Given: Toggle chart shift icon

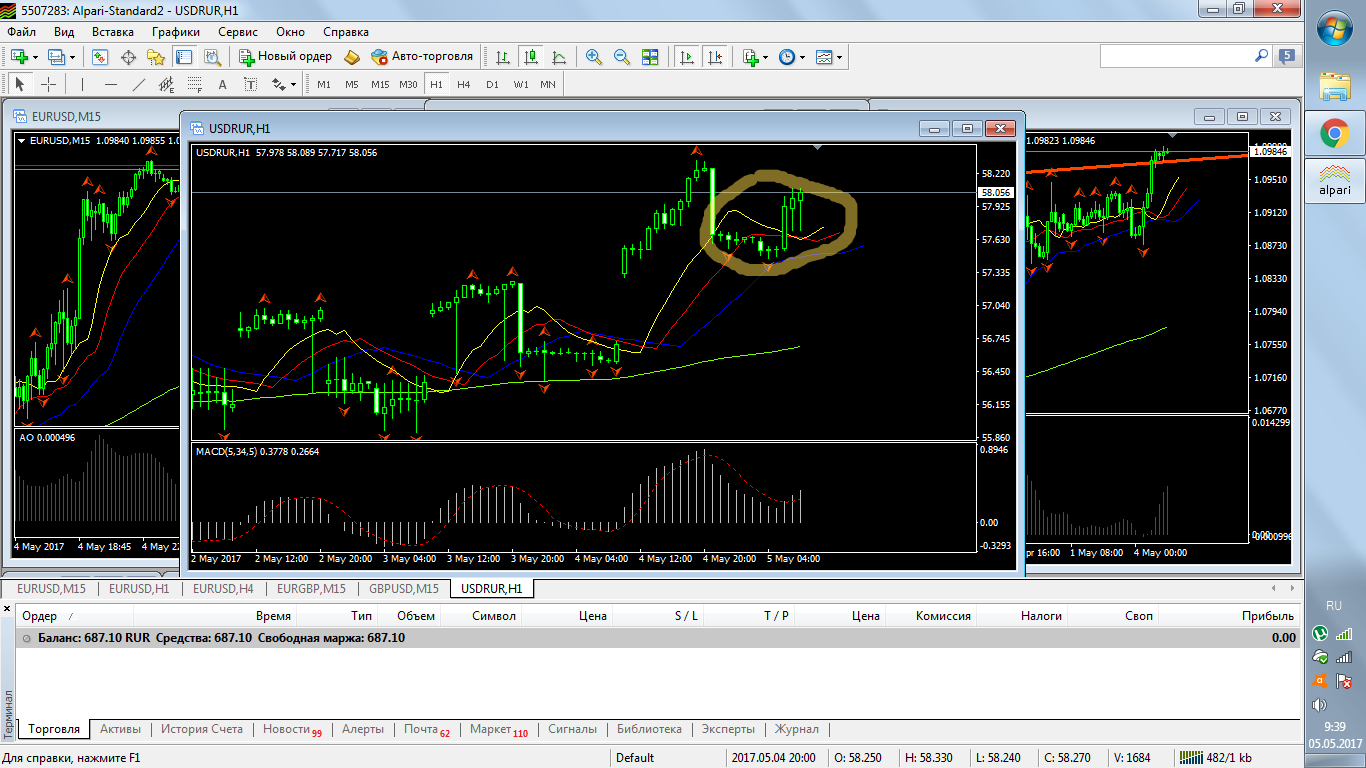Looking at the screenshot, I should [x=714, y=57].
